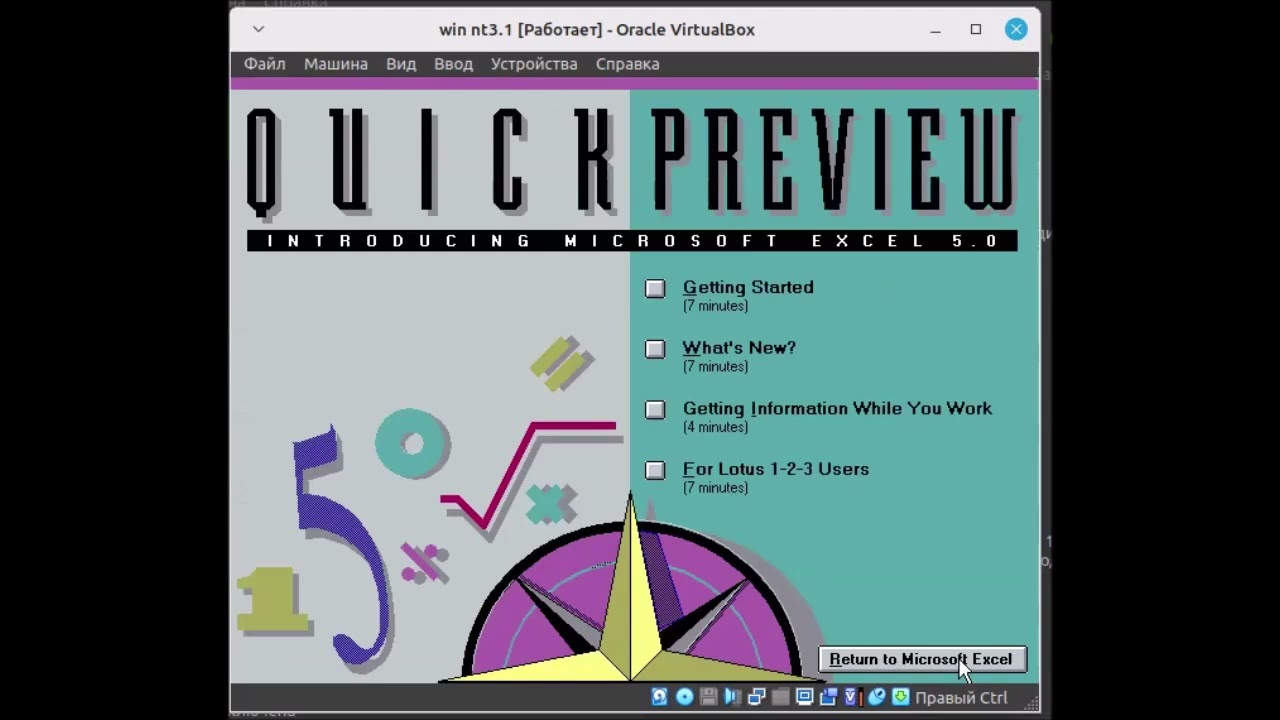The width and height of the screenshot is (1280, 720).
Task: Click the virtualization V status icon
Action: (853, 697)
